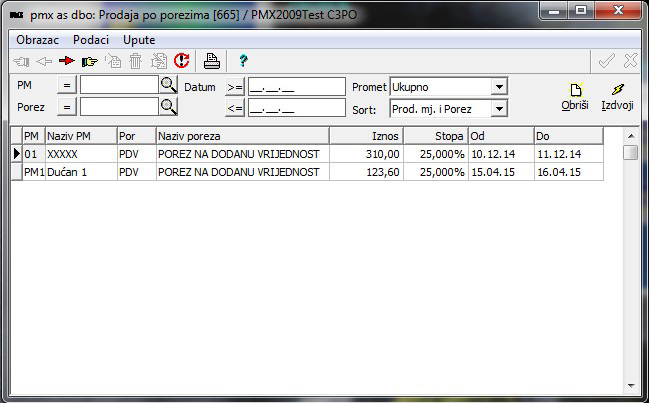Open help with question mark icon
Image resolution: width=649 pixels, height=403 pixels.
tap(243, 61)
